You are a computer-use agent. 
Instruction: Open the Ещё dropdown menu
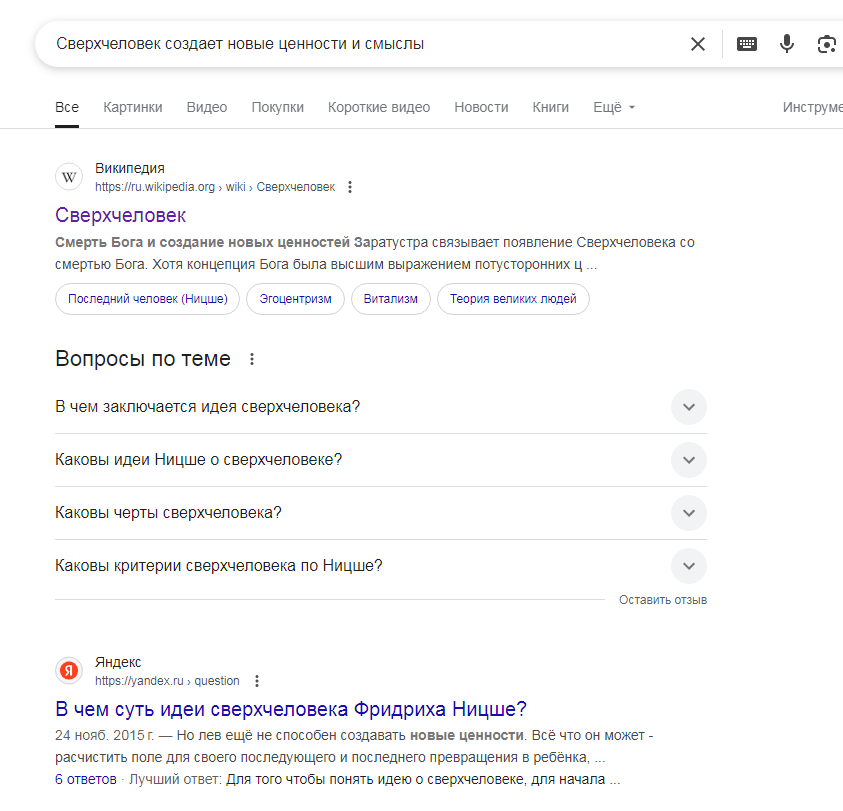pos(614,108)
